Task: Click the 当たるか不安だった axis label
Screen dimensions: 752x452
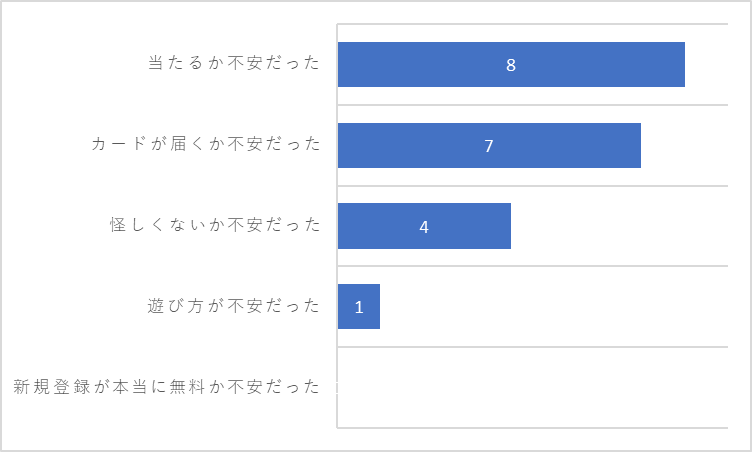Action: pyautogui.click(x=234, y=63)
